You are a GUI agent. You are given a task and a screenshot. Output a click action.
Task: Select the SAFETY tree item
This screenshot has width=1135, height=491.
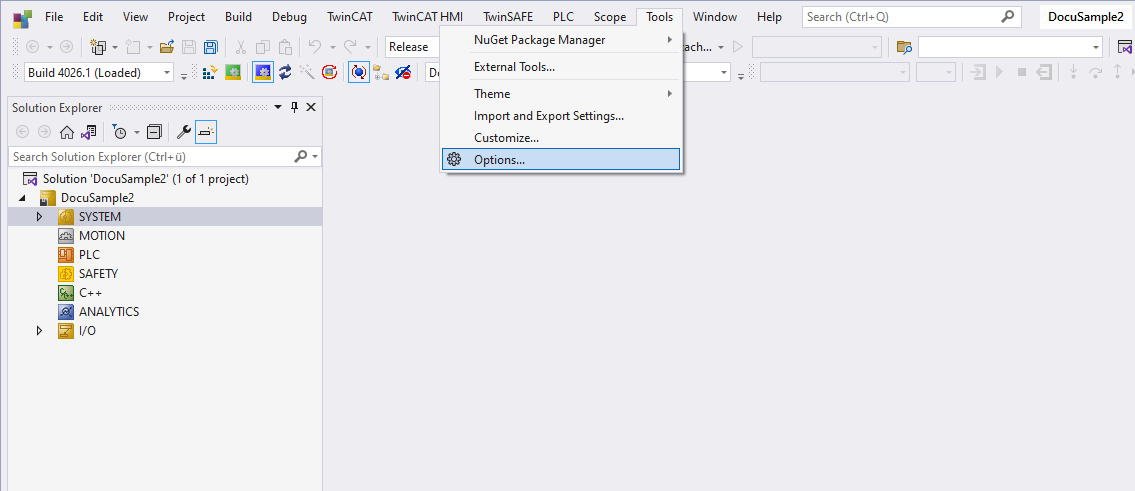click(x=98, y=274)
